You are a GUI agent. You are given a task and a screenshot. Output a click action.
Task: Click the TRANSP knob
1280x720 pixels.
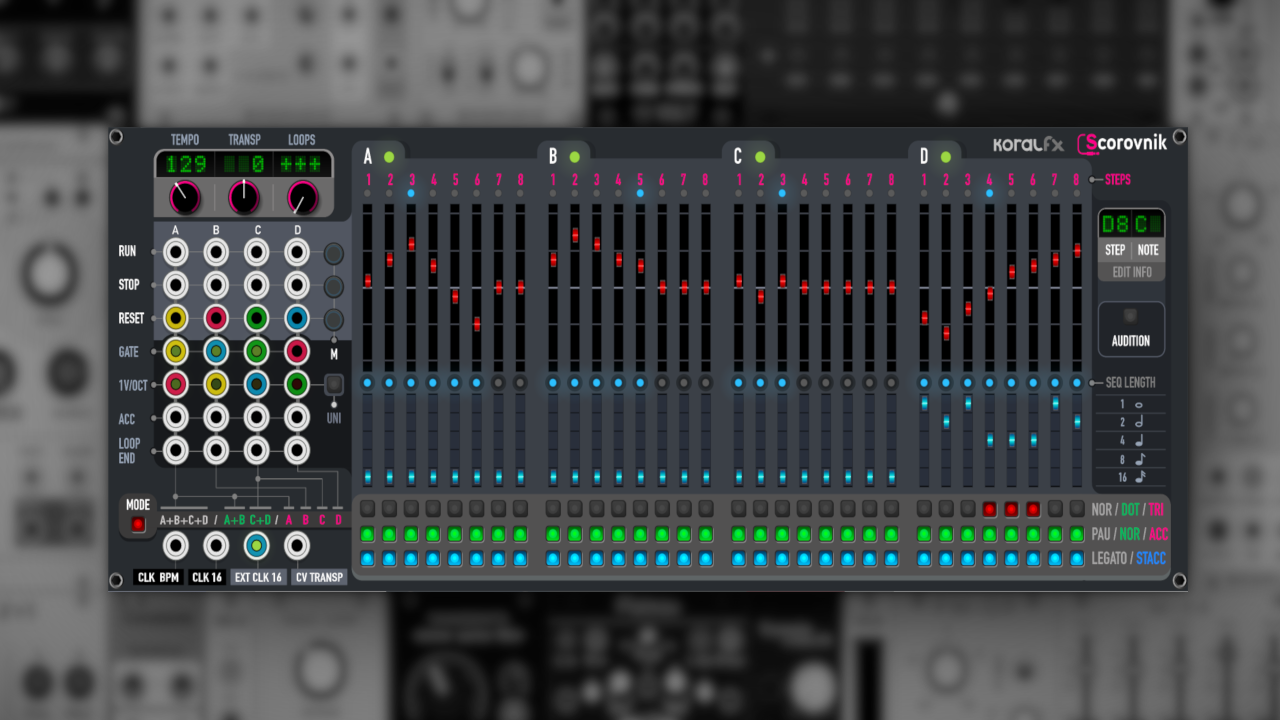point(244,198)
